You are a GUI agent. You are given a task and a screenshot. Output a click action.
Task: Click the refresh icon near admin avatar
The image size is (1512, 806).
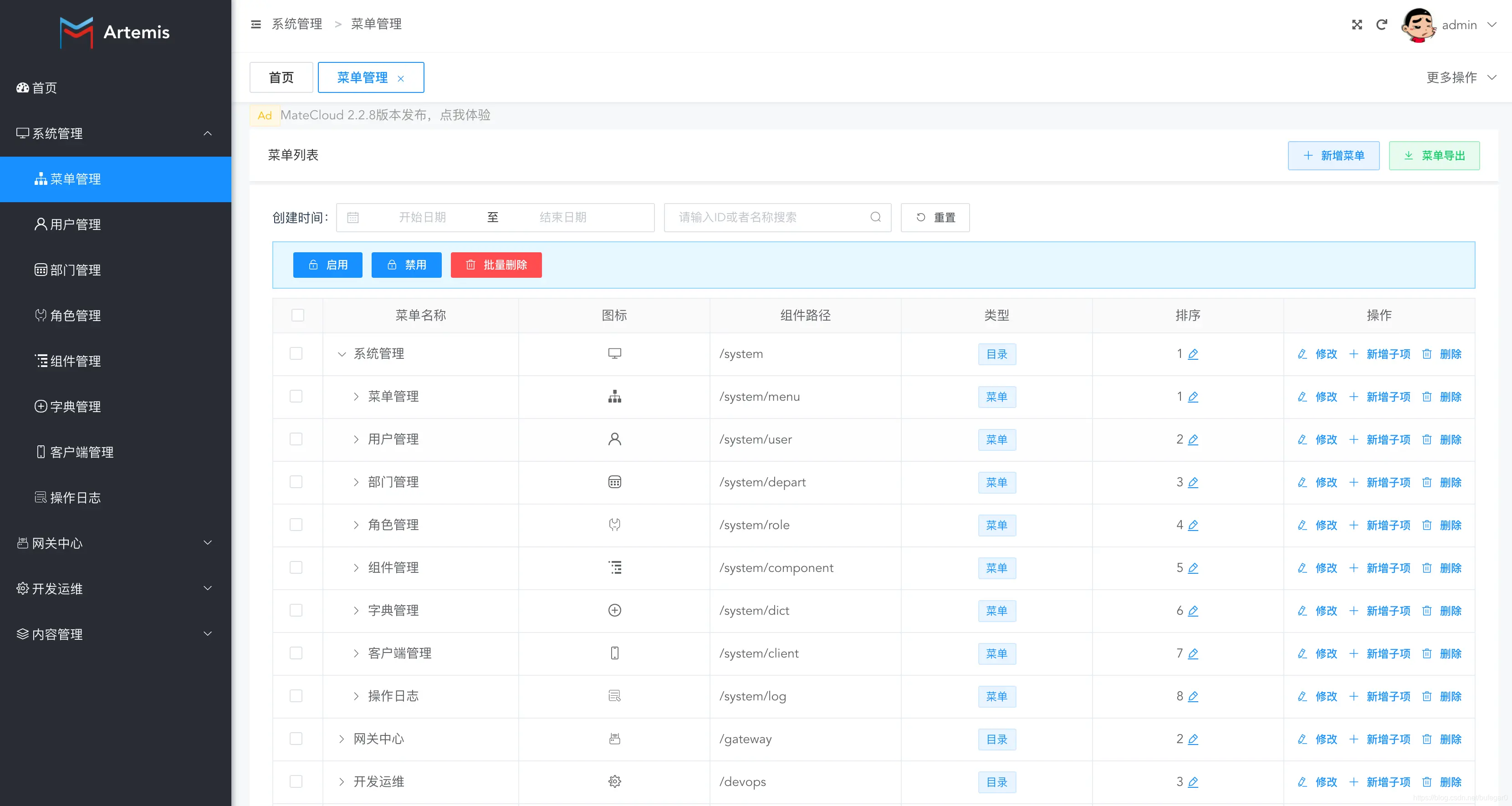coord(1381,25)
